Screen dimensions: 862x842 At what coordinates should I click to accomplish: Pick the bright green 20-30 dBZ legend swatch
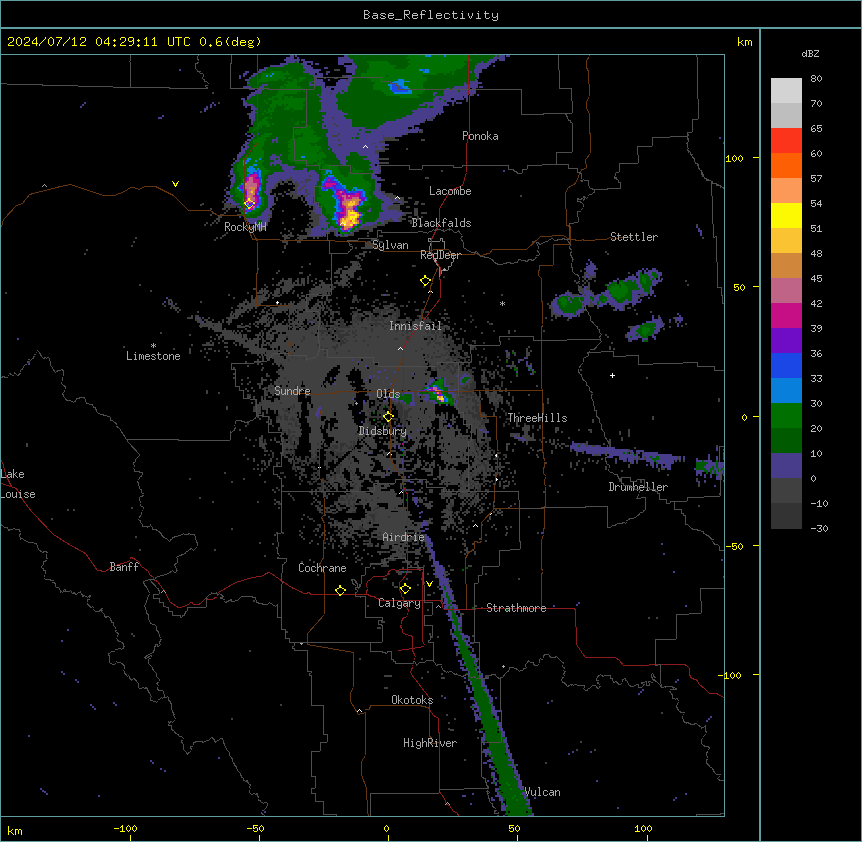(x=786, y=416)
